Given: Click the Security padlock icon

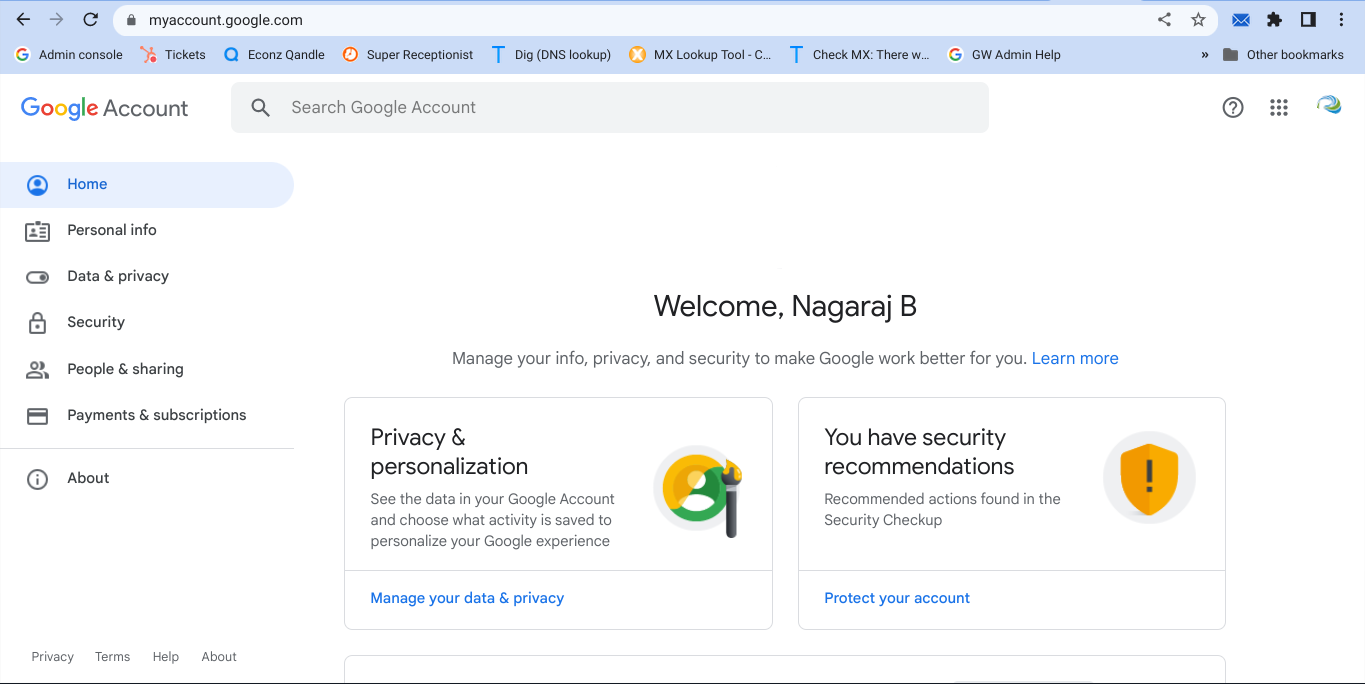Looking at the screenshot, I should click(x=37, y=323).
